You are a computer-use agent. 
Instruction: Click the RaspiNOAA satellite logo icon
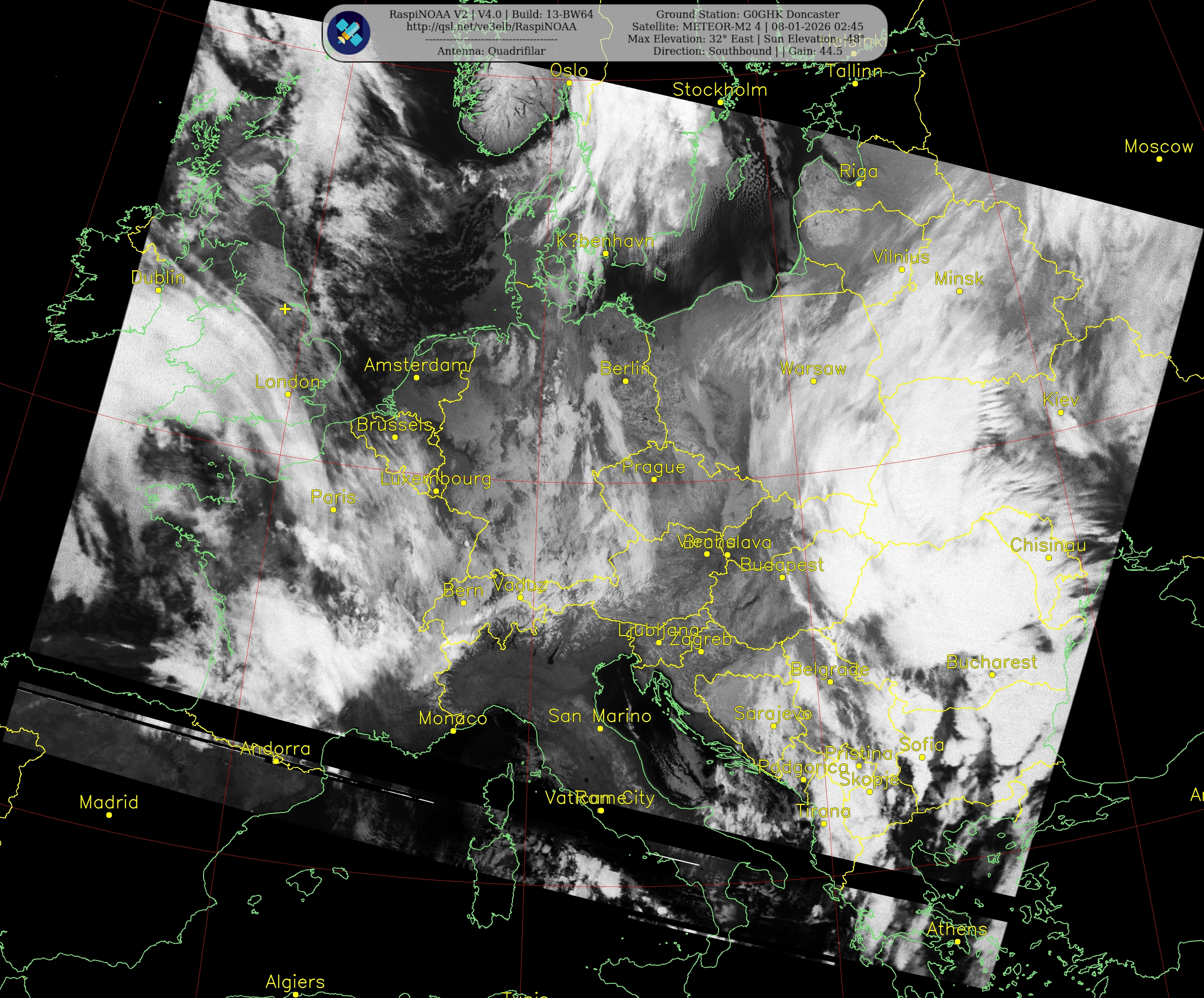pyautogui.click(x=349, y=33)
